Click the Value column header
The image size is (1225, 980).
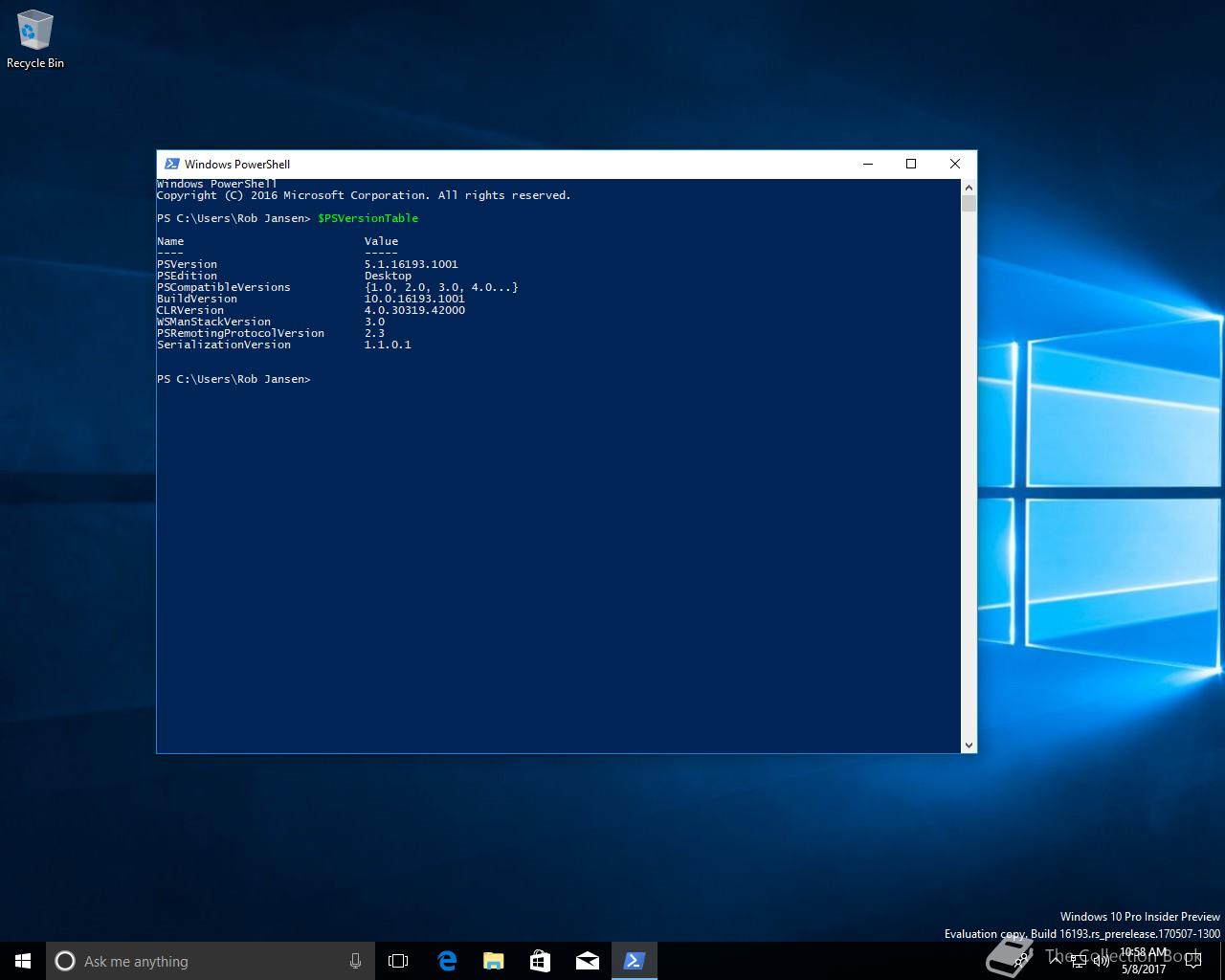point(381,241)
